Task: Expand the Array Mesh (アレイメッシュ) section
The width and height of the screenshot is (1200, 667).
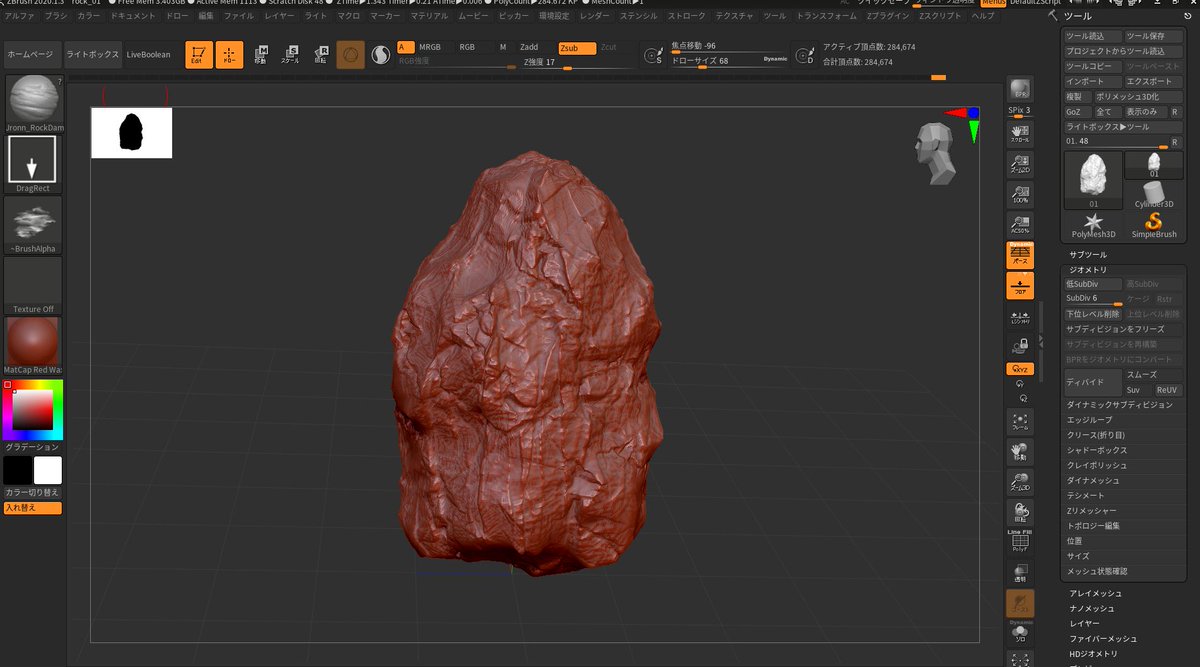Action: point(1095,593)
